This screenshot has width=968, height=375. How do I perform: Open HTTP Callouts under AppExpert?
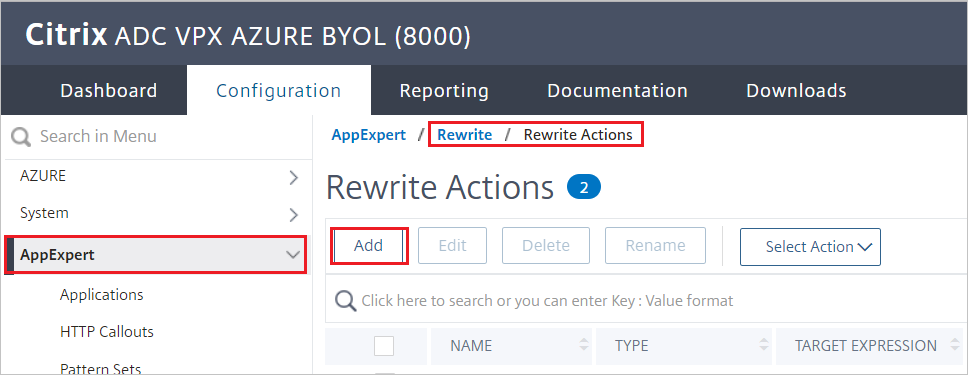click(x=107, y=332)
